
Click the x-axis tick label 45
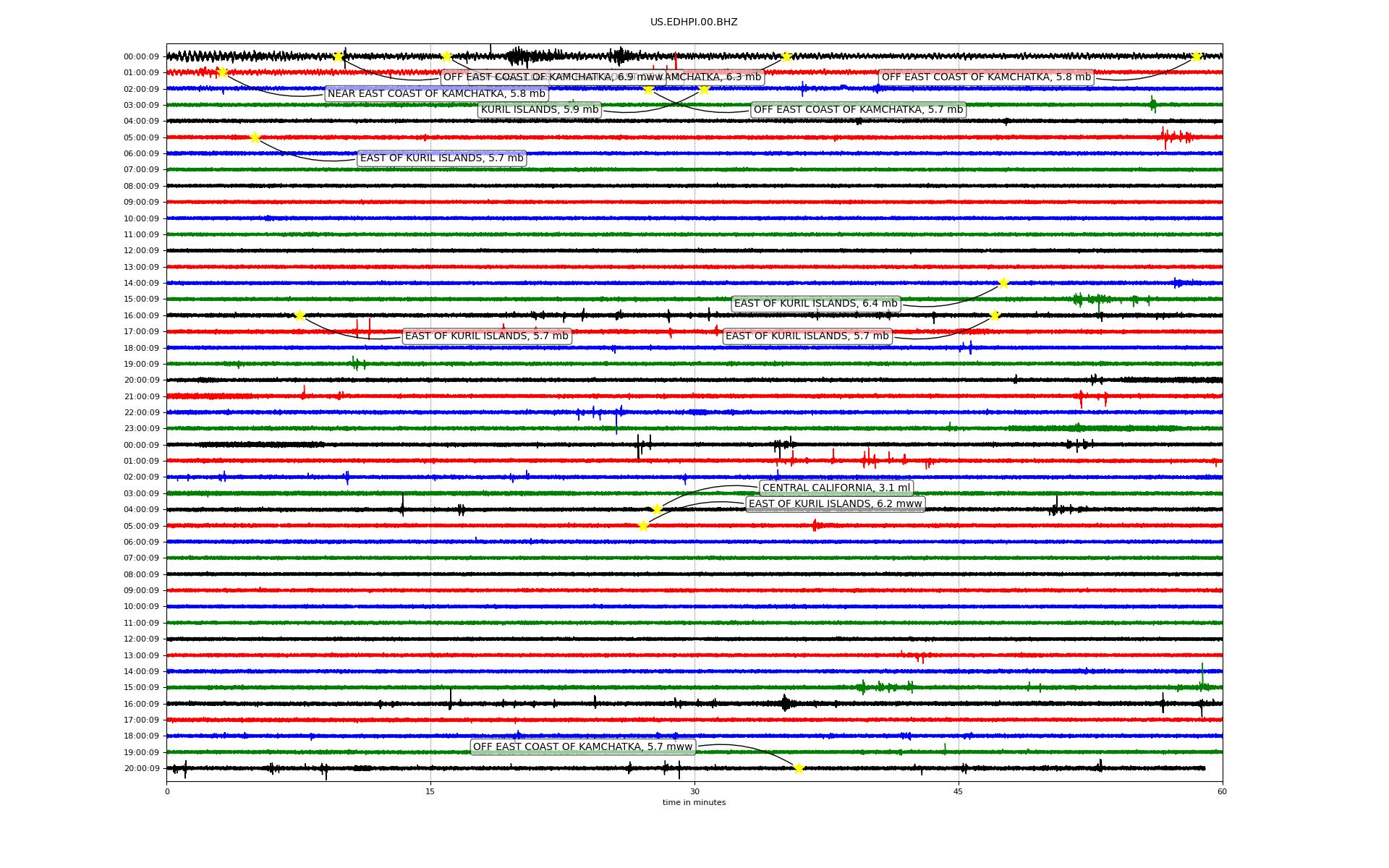959,791
